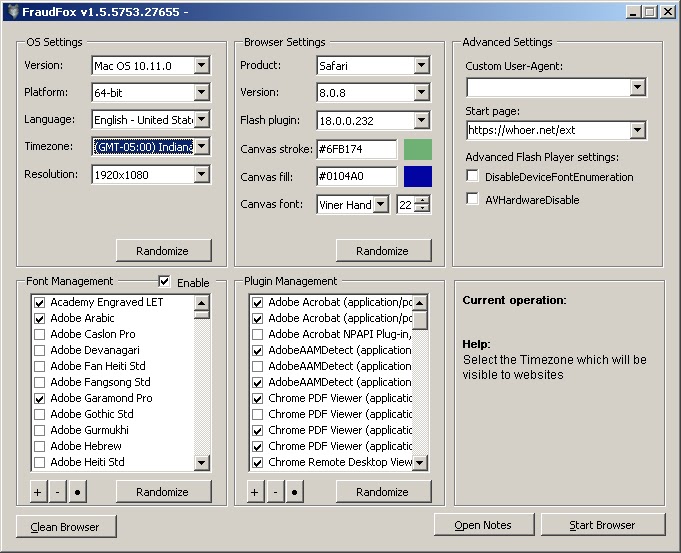Open the OS Version dropdown
This screenshot has width=681, height=553.
(x=202, y=66)
